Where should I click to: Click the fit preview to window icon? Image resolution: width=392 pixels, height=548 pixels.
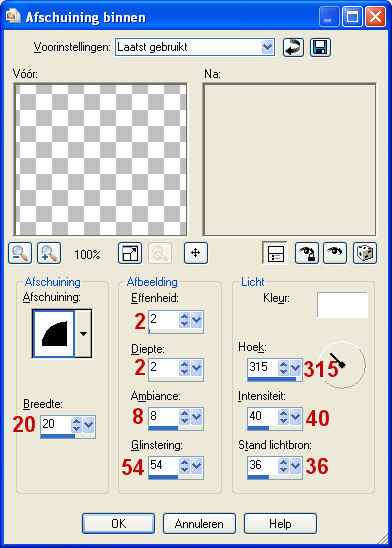(x=130, y=253)
